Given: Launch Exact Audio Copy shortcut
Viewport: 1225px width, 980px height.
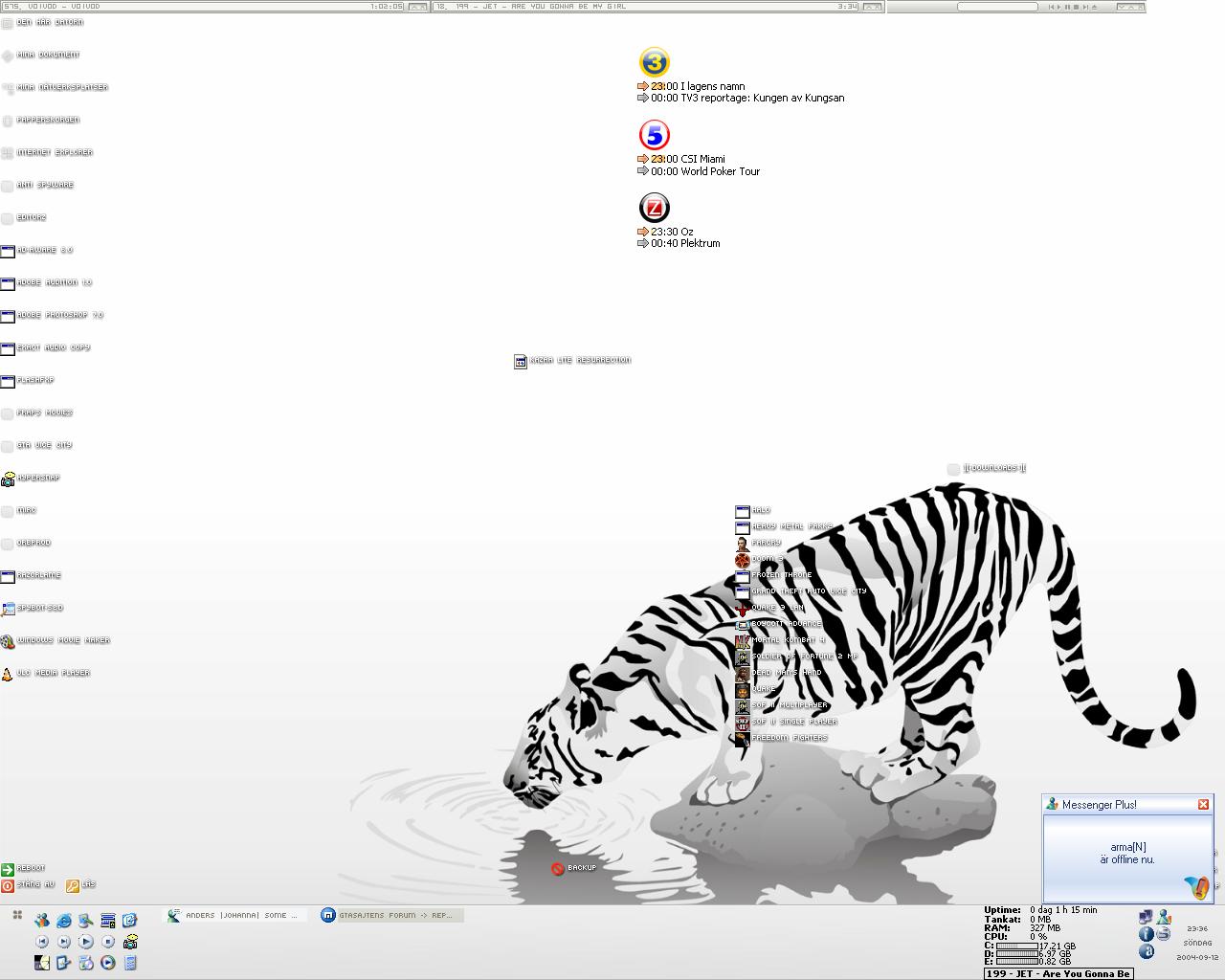Looking at the screenshot, I should tap(46, 347).
